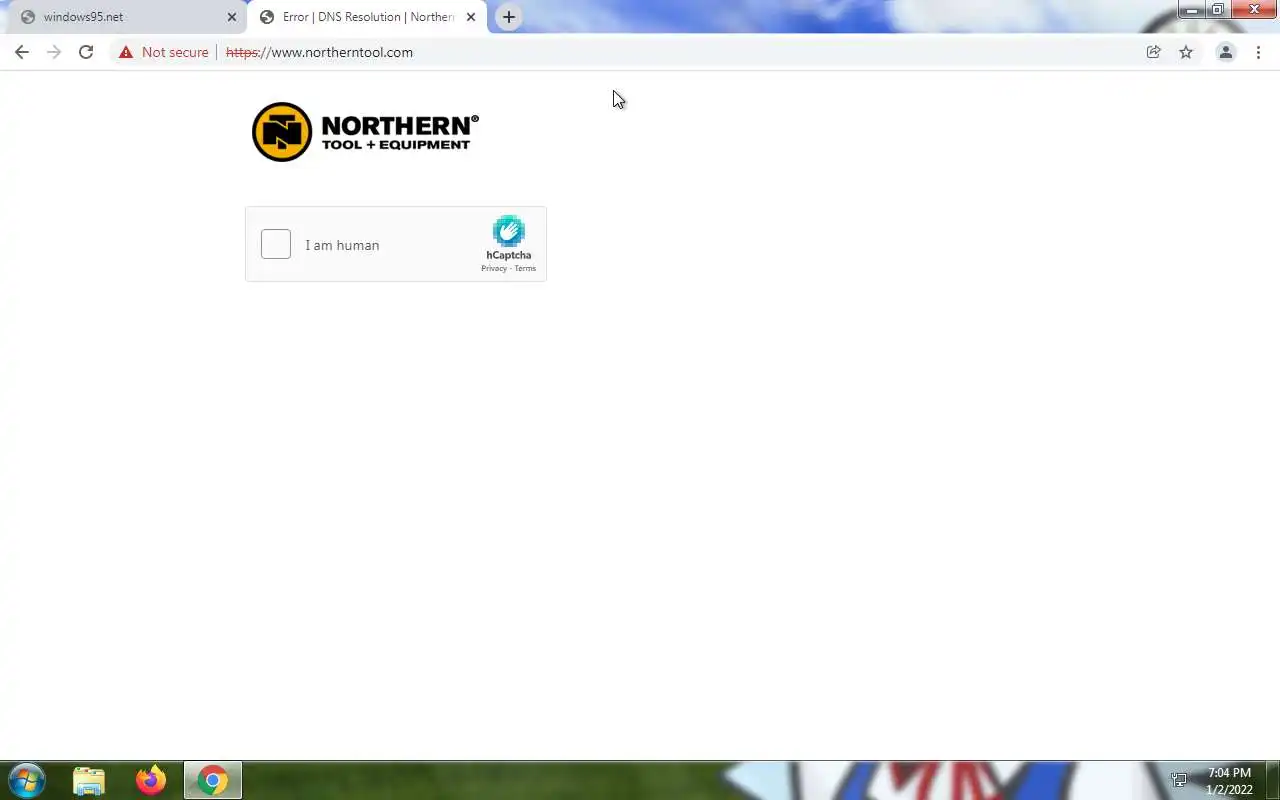1280x800 pixels.
Task: Open Firefox from the taskbar
Action: [x=151, y=780]
